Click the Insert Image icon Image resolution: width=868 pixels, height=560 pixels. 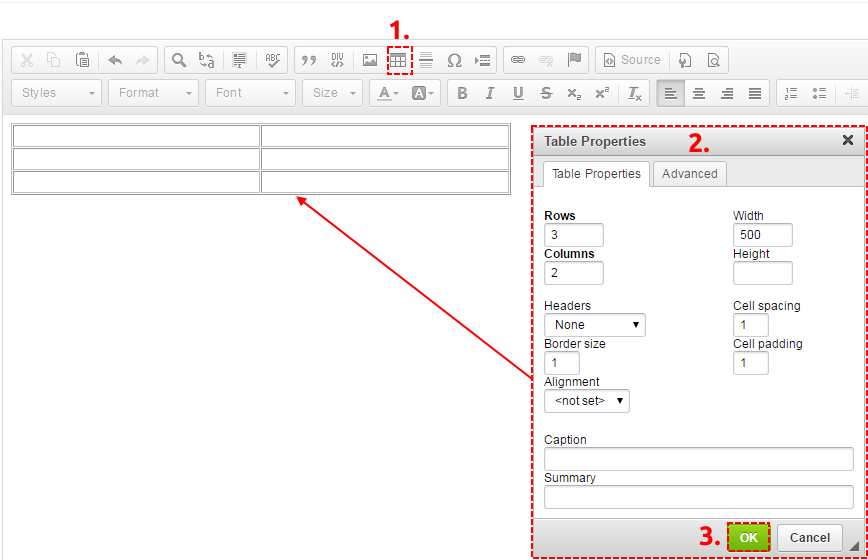tap(370, 60)
